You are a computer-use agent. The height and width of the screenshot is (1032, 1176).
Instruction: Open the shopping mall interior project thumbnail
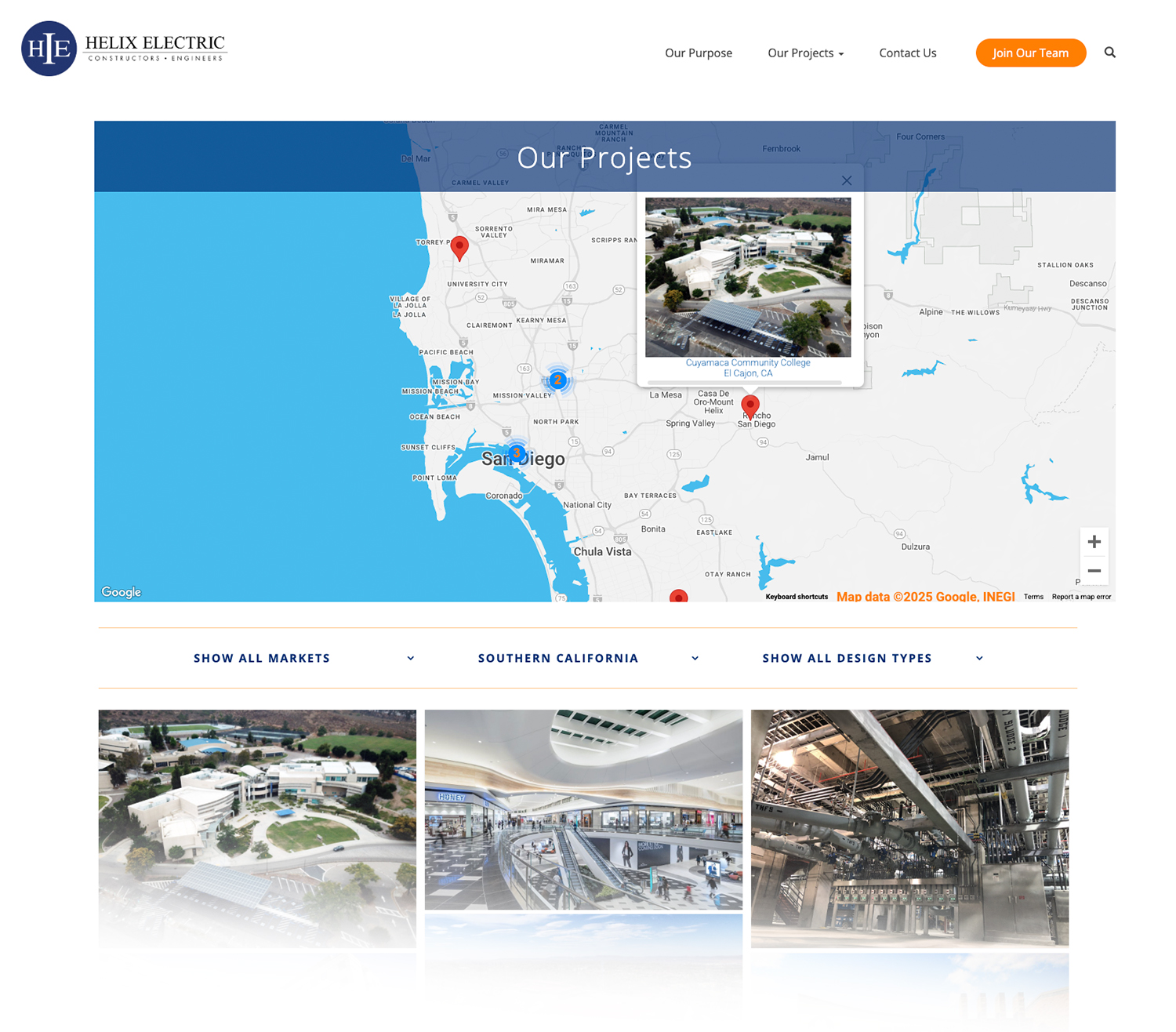pyautogui.click(x=583, y=809)
